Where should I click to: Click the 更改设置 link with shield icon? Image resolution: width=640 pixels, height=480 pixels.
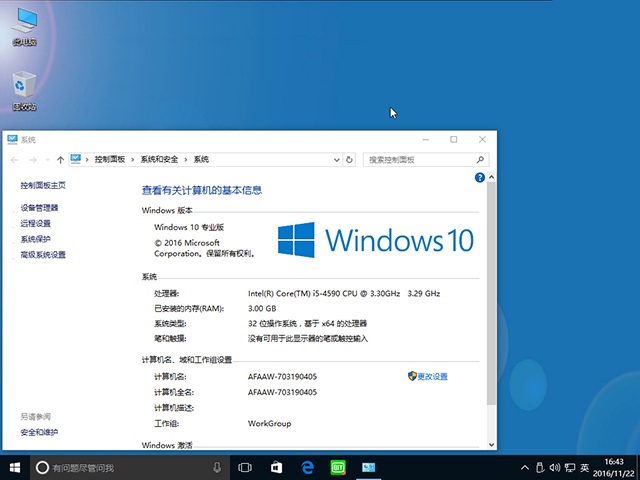click(432, 376)
